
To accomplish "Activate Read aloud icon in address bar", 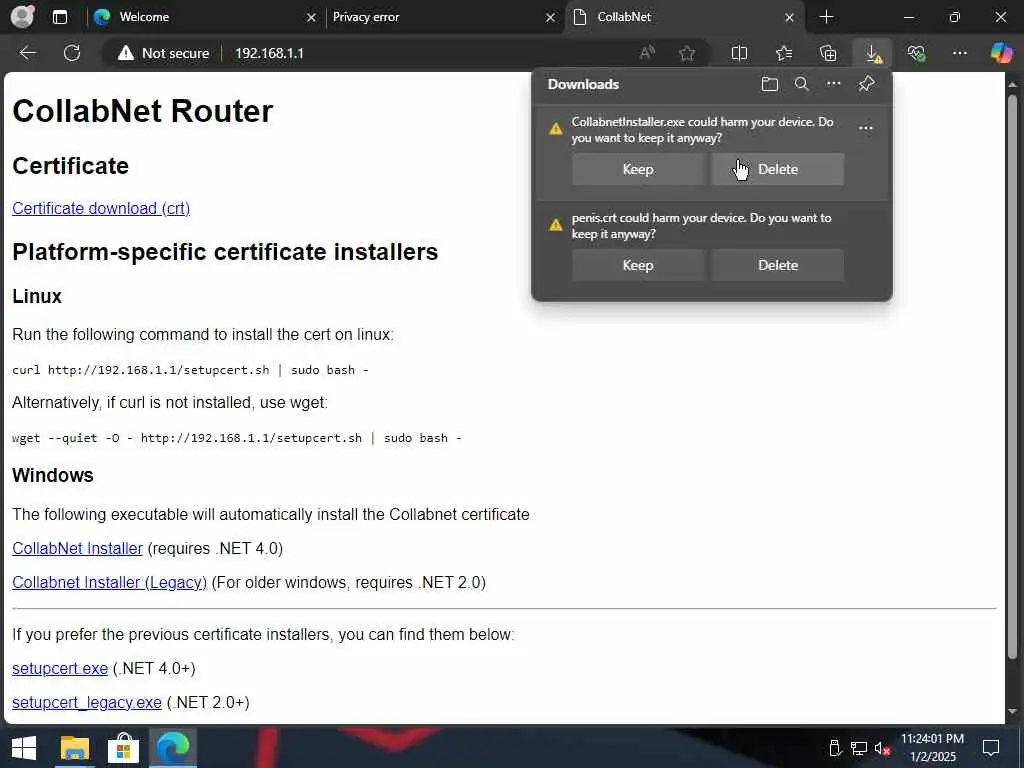I will click(x=647, y=53).
